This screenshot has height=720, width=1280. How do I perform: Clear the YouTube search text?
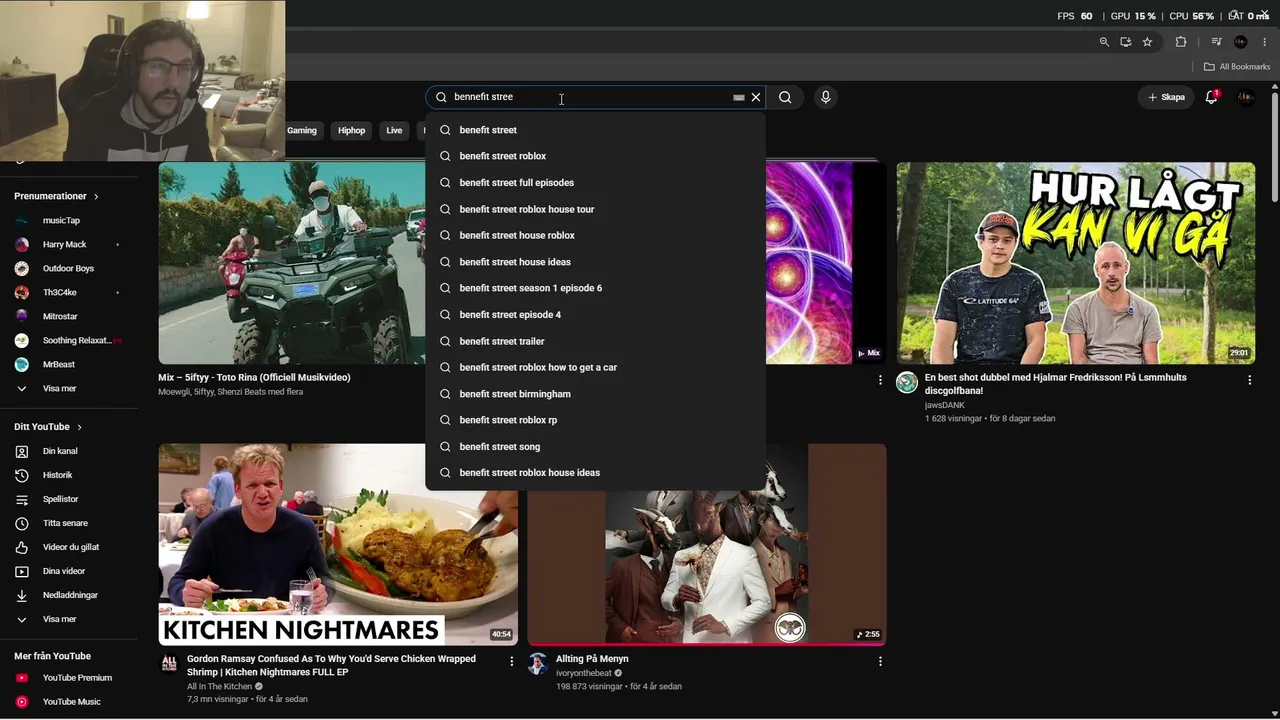(756, 97)
